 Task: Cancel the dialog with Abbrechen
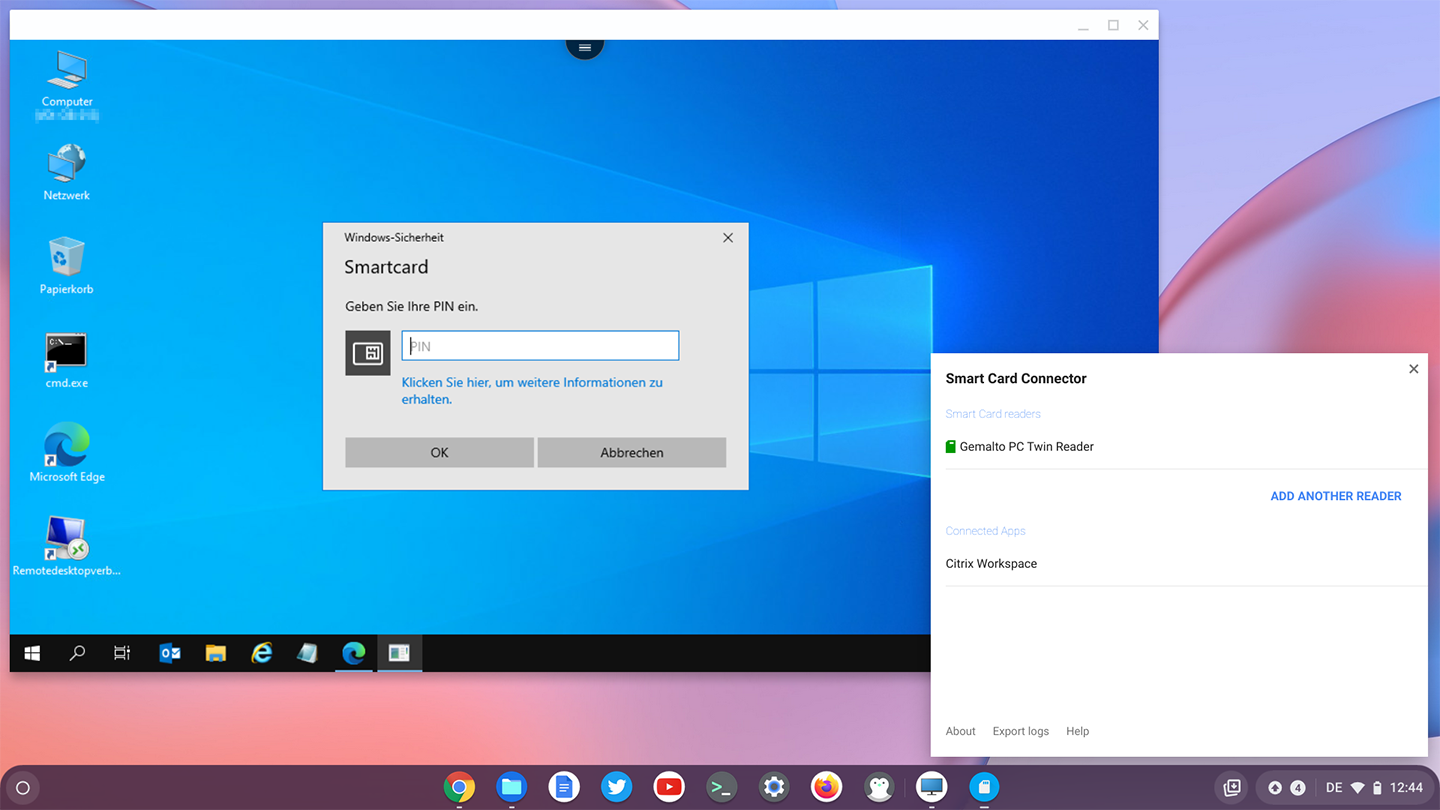point(632,452)
